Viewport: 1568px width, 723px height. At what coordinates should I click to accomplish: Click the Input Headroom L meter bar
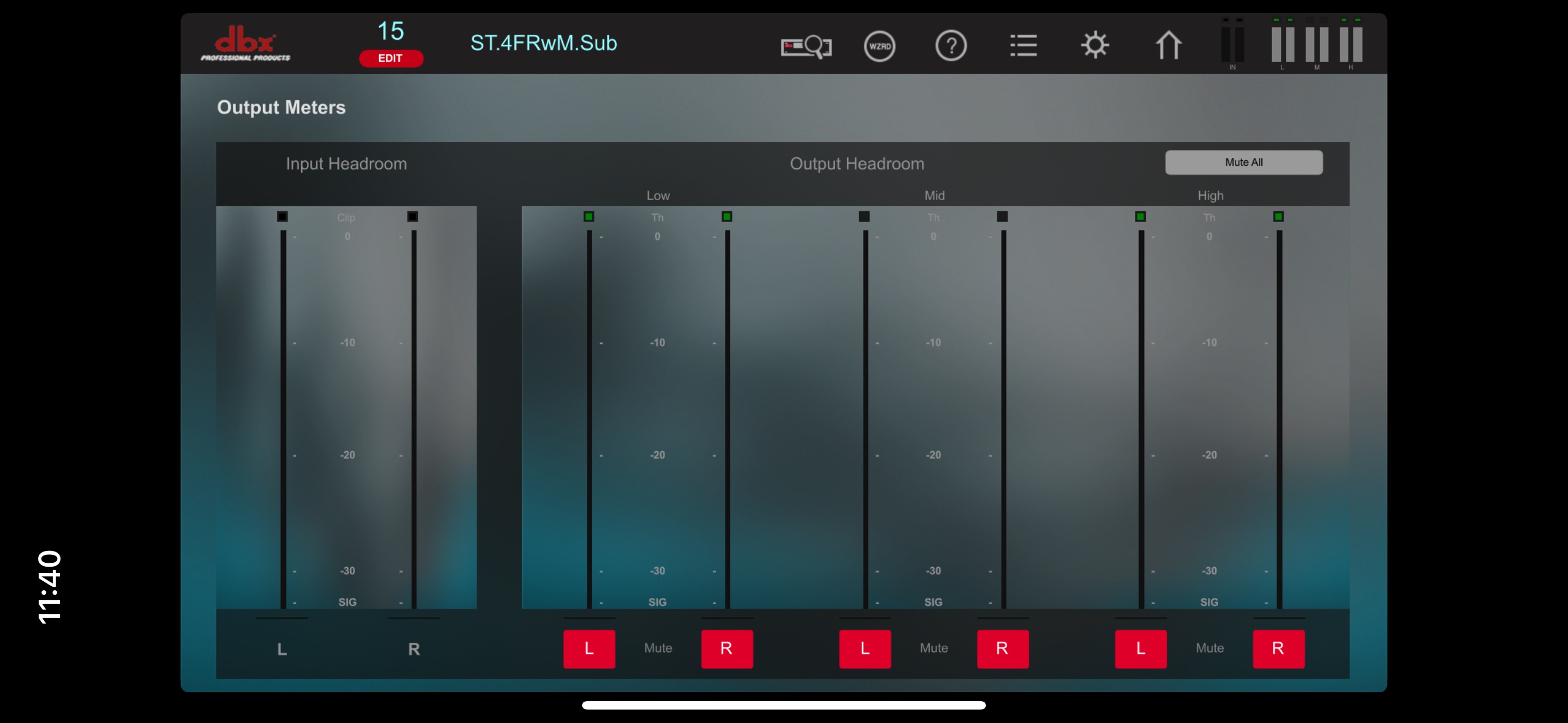[x=283, y=419]
